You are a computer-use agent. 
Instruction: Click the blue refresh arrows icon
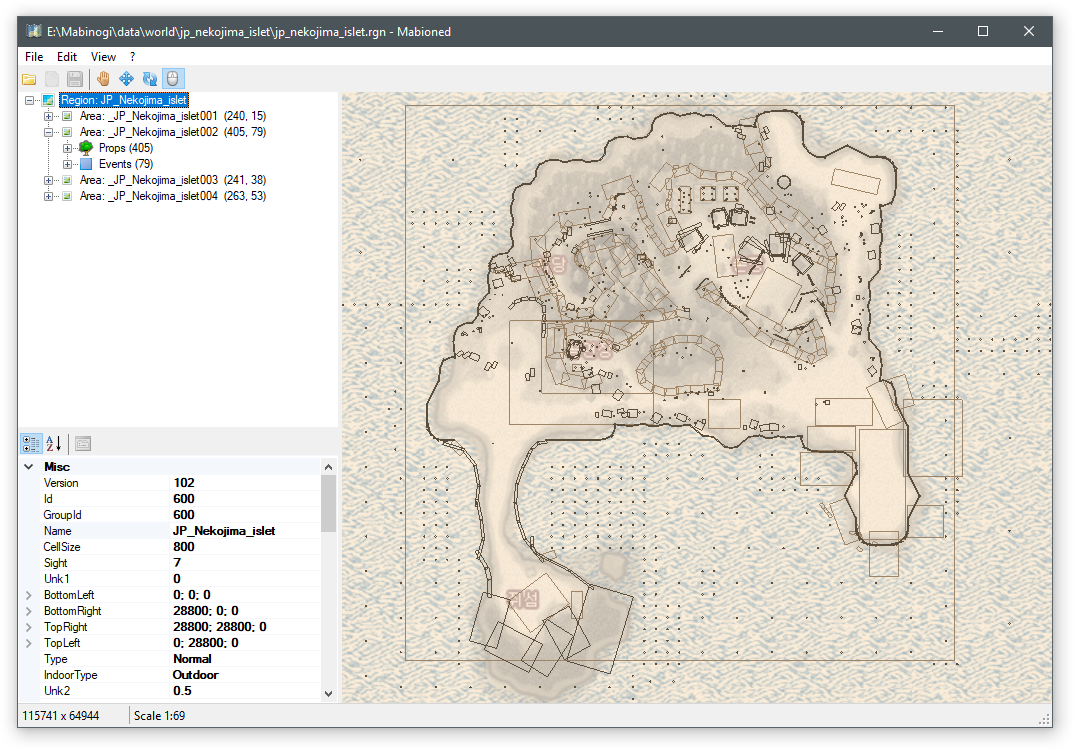pyautogui.click(x=150, y=78)
